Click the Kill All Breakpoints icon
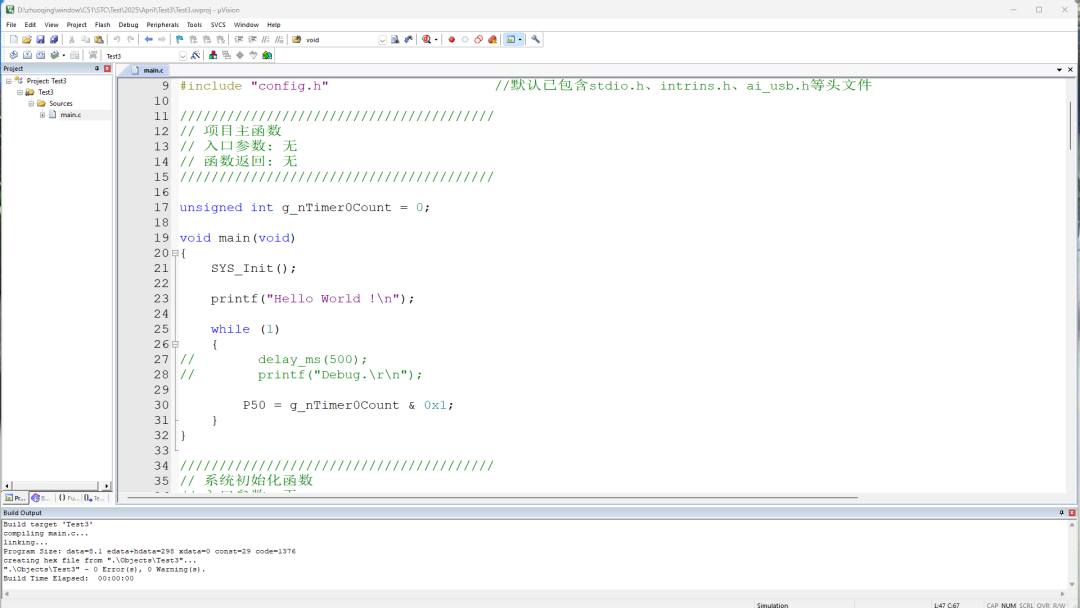This screenshot has height=608, width=1080. [x=492, y=40]
